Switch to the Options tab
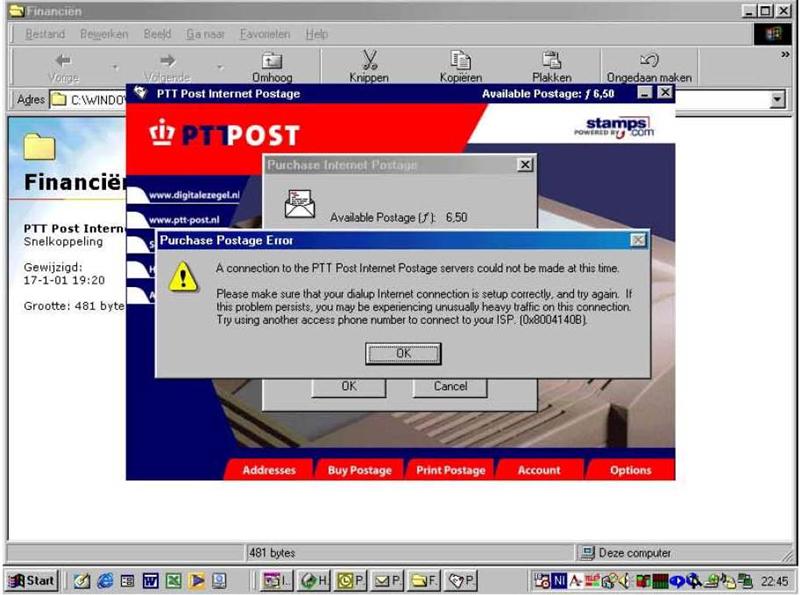 [x=631, y=470]
